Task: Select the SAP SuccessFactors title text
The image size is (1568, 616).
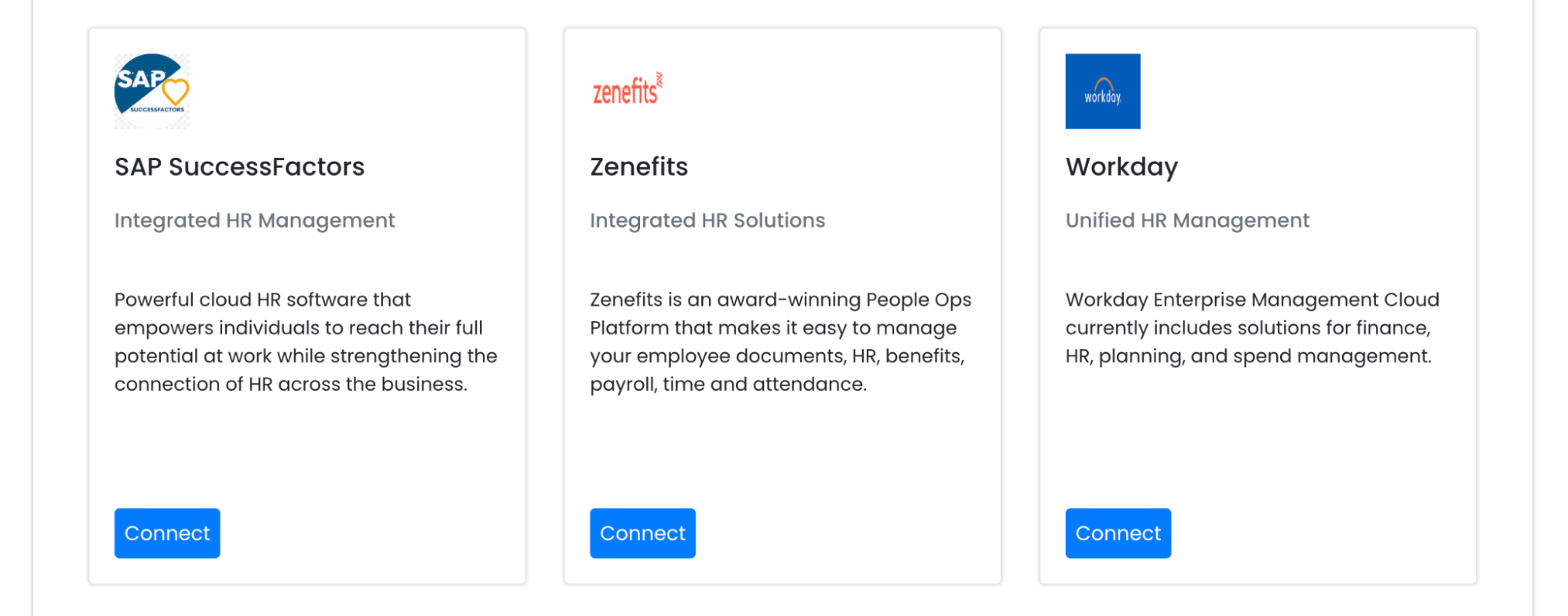Action: coord(239,167)
